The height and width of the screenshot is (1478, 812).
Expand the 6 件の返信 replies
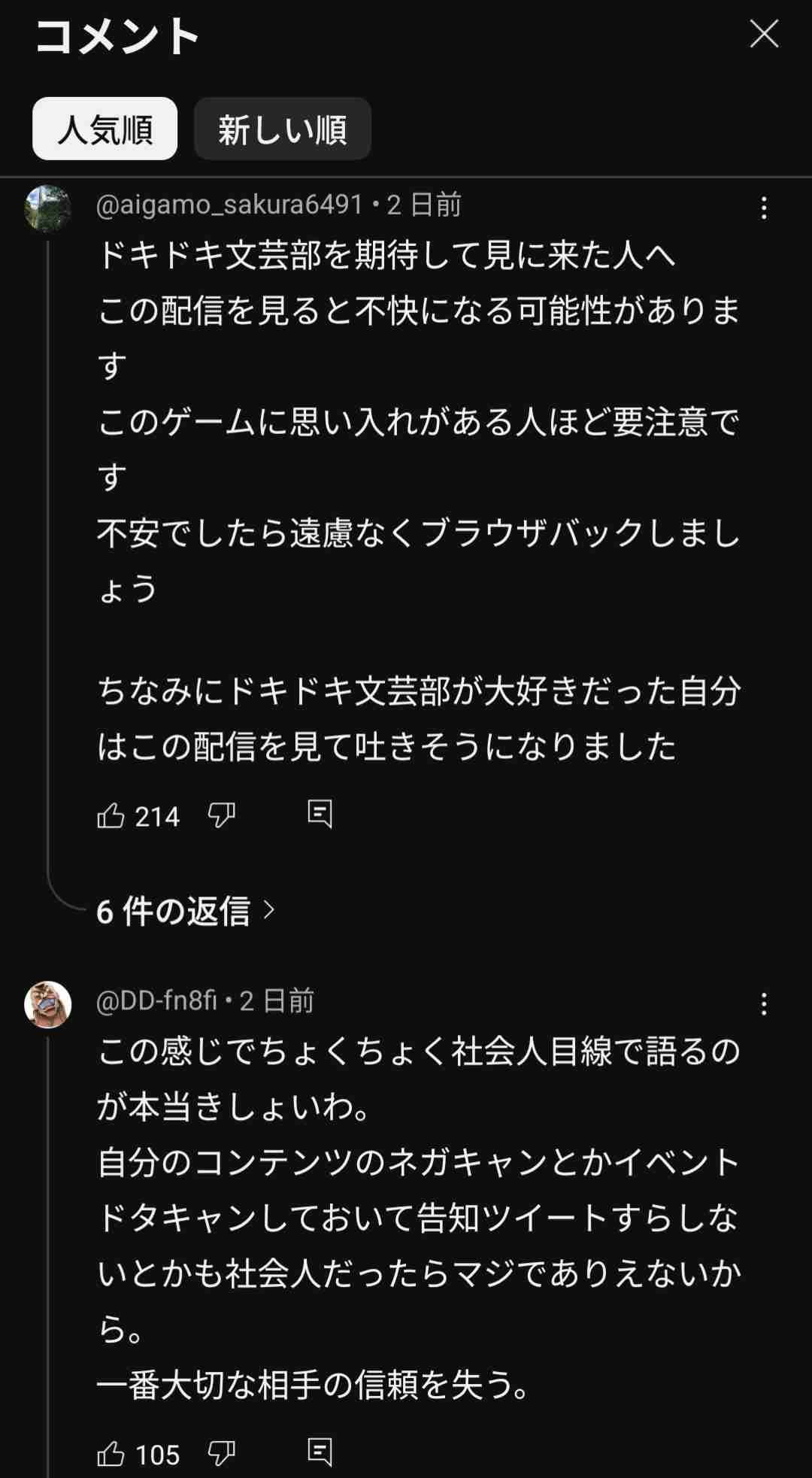[x=173, y=911]
